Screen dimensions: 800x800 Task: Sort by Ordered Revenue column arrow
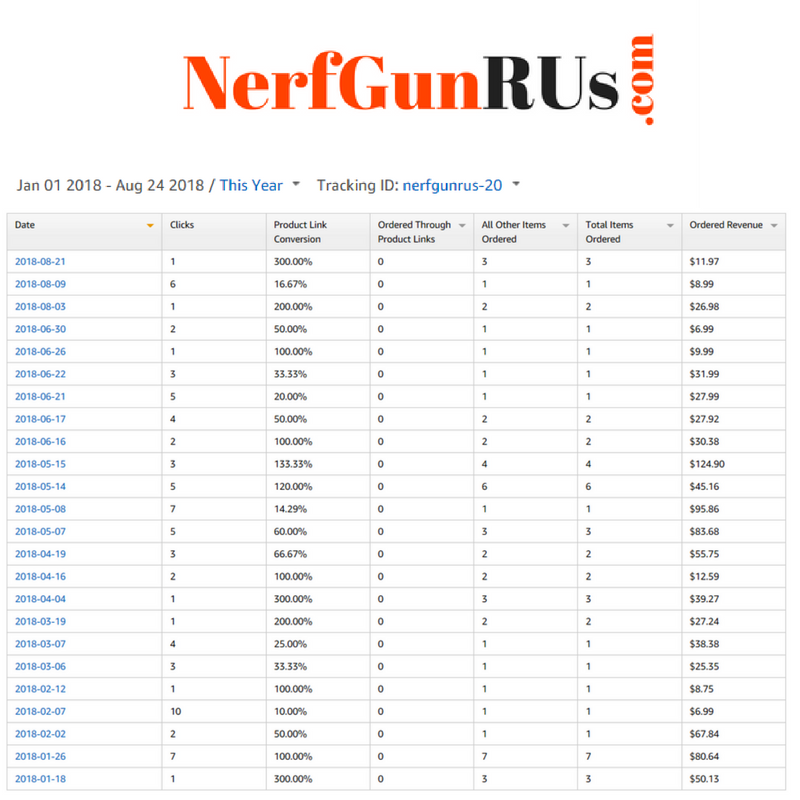774,226
